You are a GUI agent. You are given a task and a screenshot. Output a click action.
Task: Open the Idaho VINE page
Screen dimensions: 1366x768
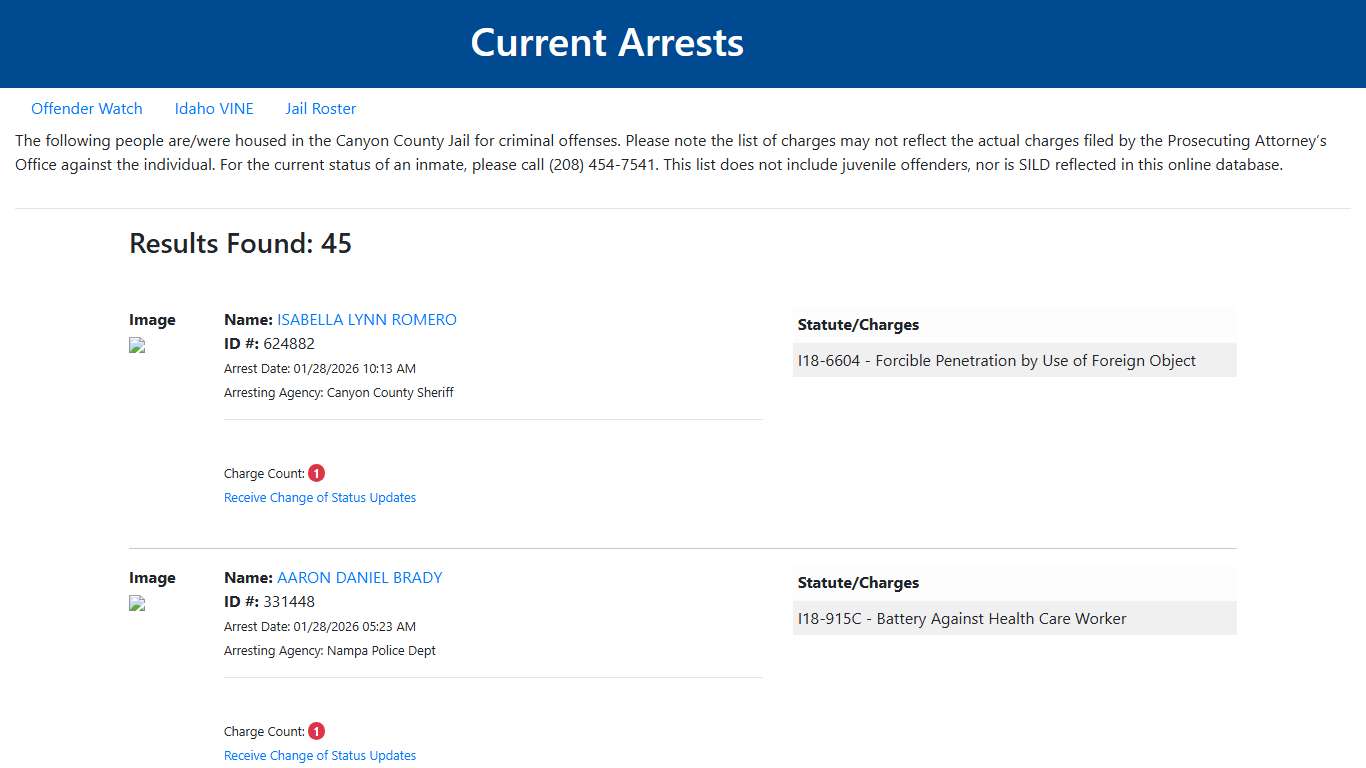point(214,108)
